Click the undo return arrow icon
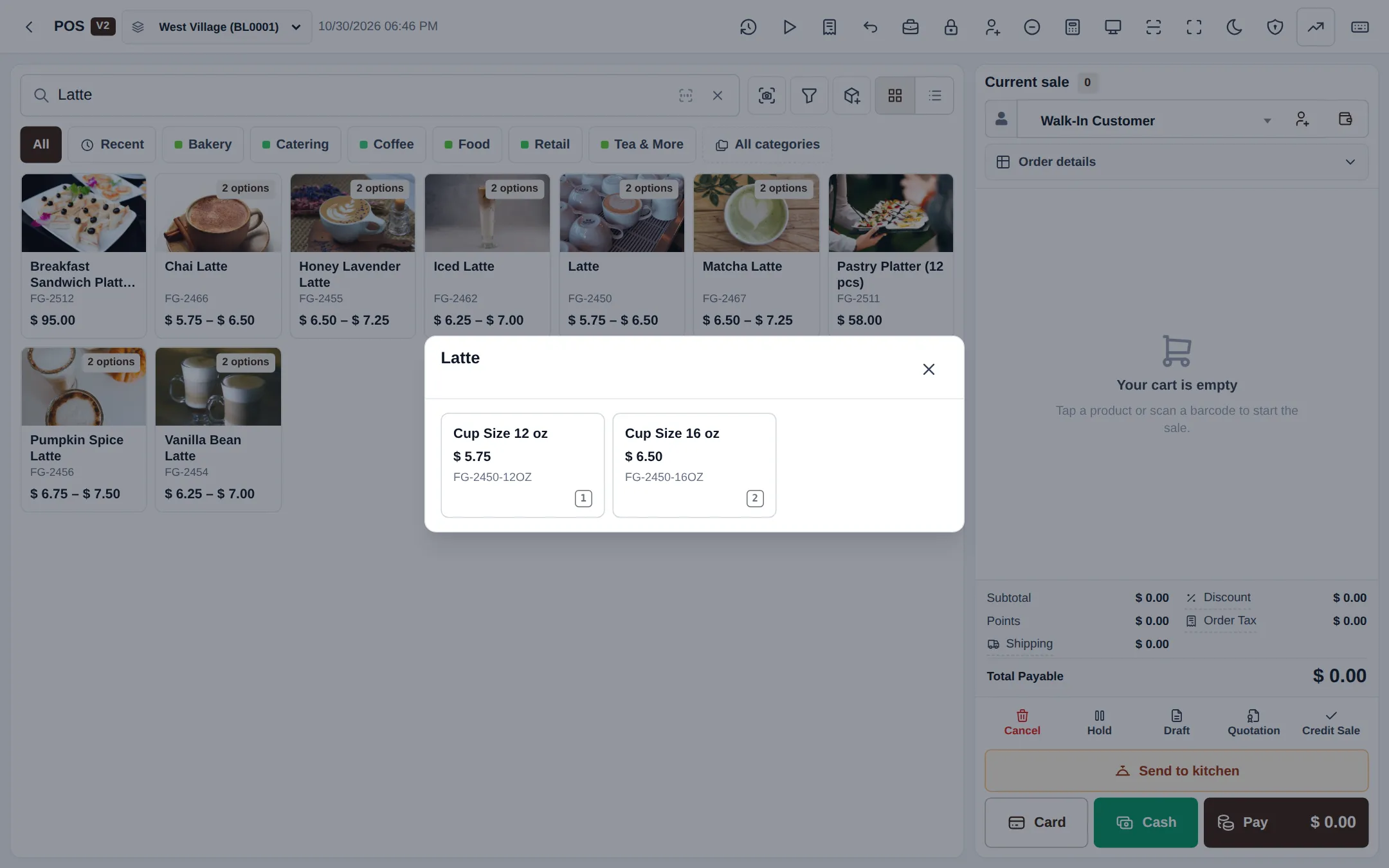 click(x=870, y=27)
